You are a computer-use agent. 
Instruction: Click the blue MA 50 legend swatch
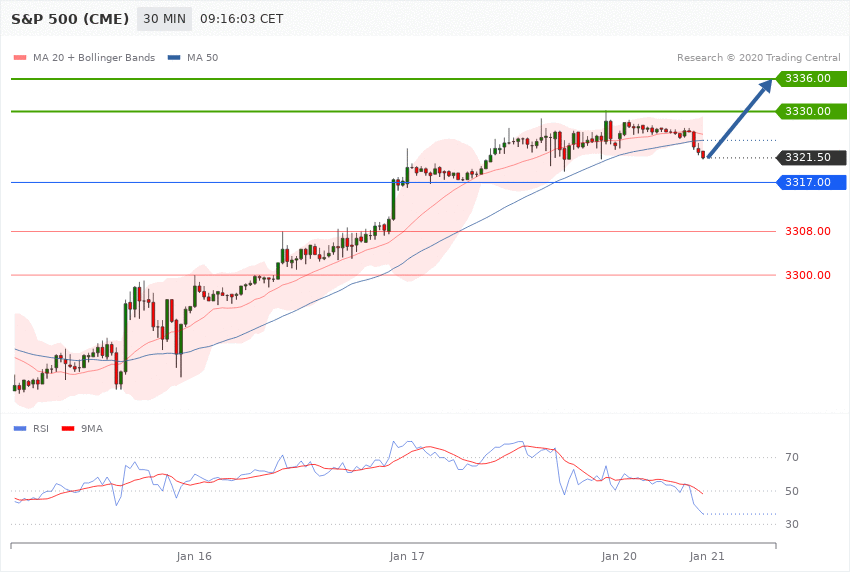point(174,57)
